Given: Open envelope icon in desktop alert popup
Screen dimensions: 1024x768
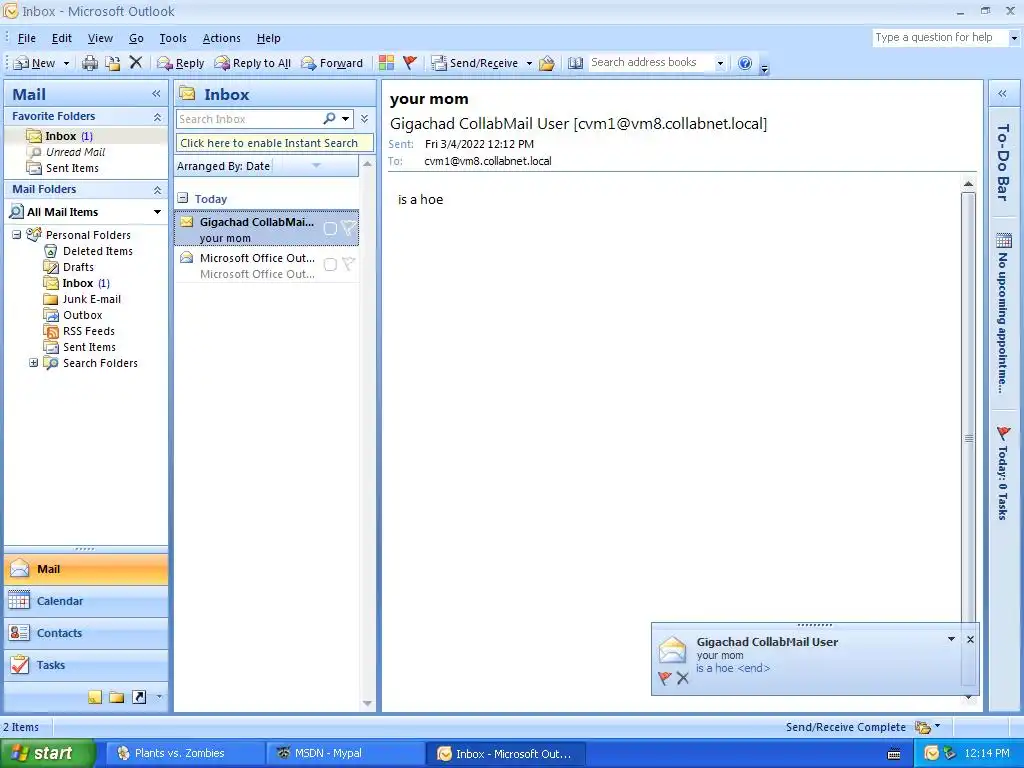Looking at the screenshot, I should pos(672,650).
